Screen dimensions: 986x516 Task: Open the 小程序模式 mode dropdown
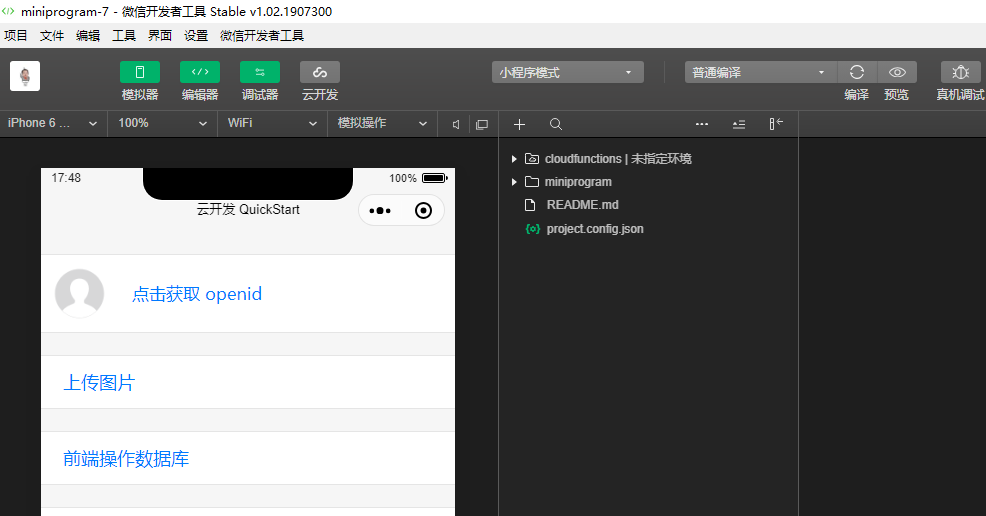[x=567, y=72]
